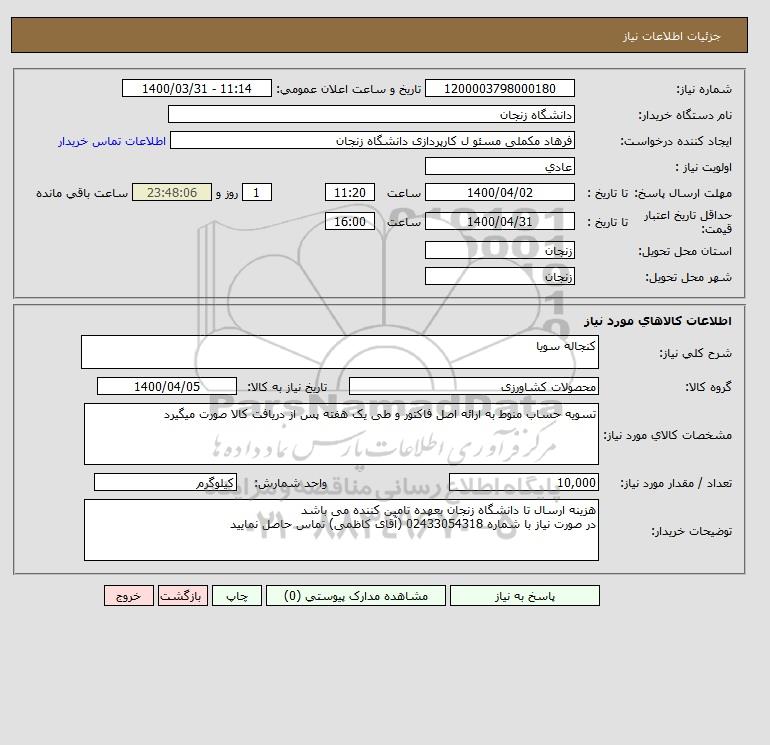Select the شماره نیاز field 1200003798000180
Viewport: 770px width, 745px height.
tap(499, 88)
